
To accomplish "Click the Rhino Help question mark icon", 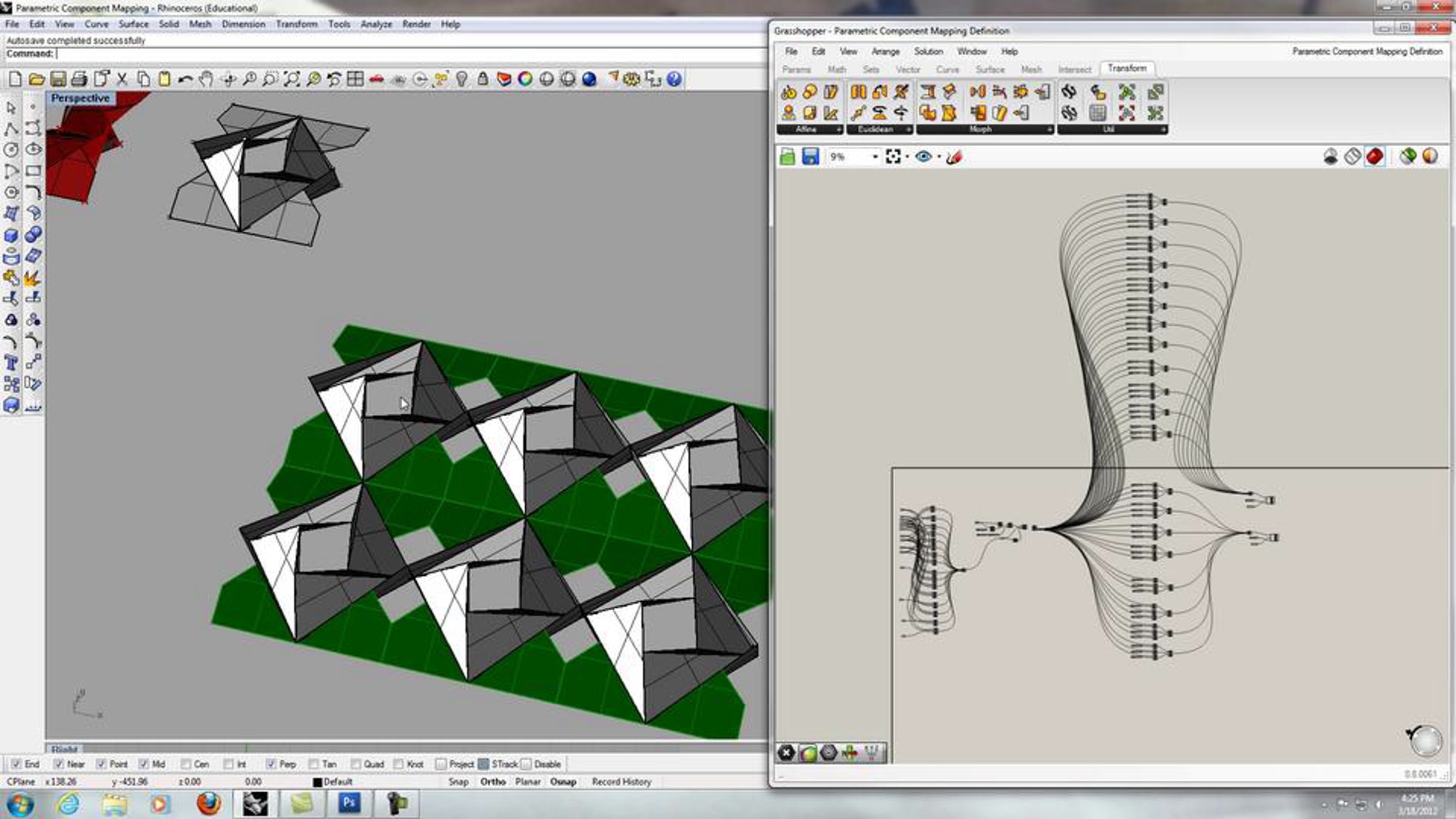I will 674,79.
